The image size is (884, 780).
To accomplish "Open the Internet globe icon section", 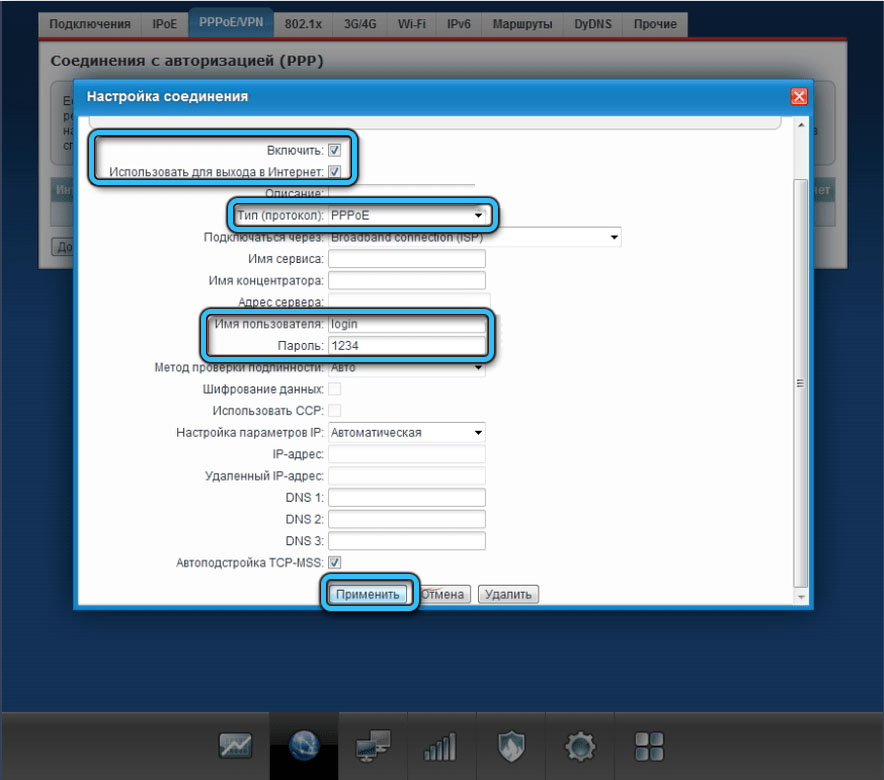I will click(304, 746).
